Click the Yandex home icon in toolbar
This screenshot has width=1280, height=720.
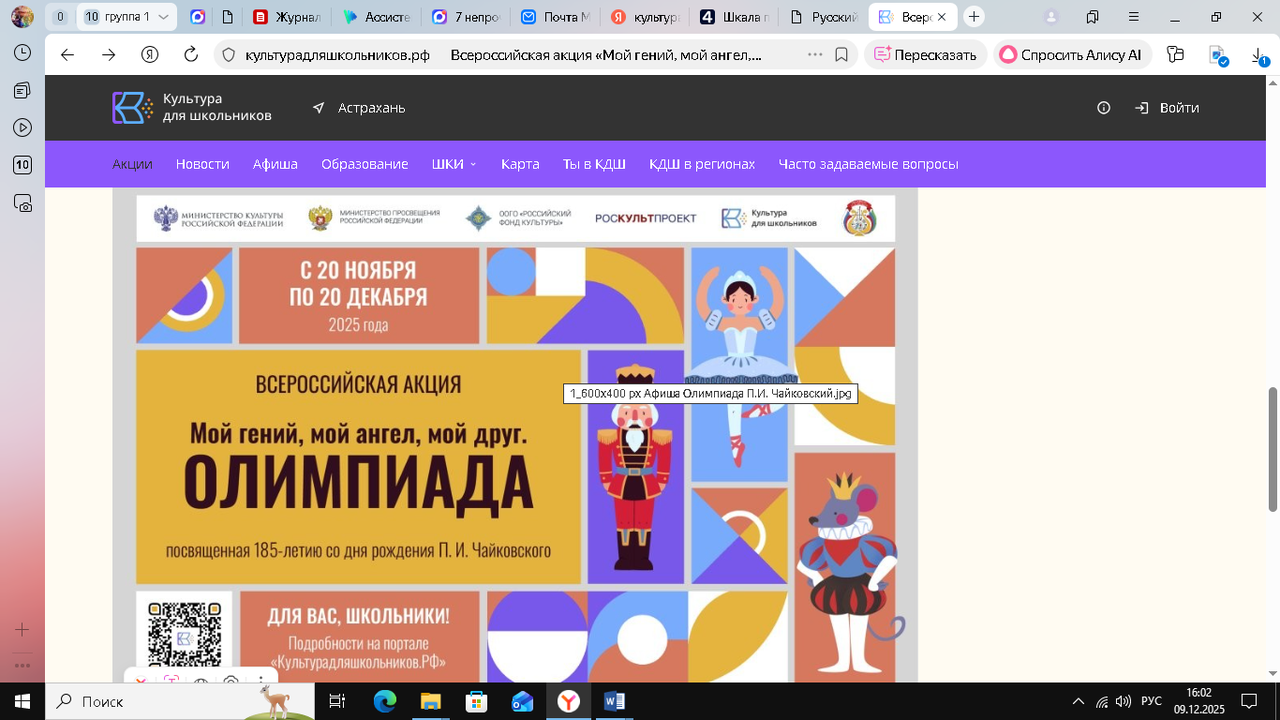click(x=150, y=55)
